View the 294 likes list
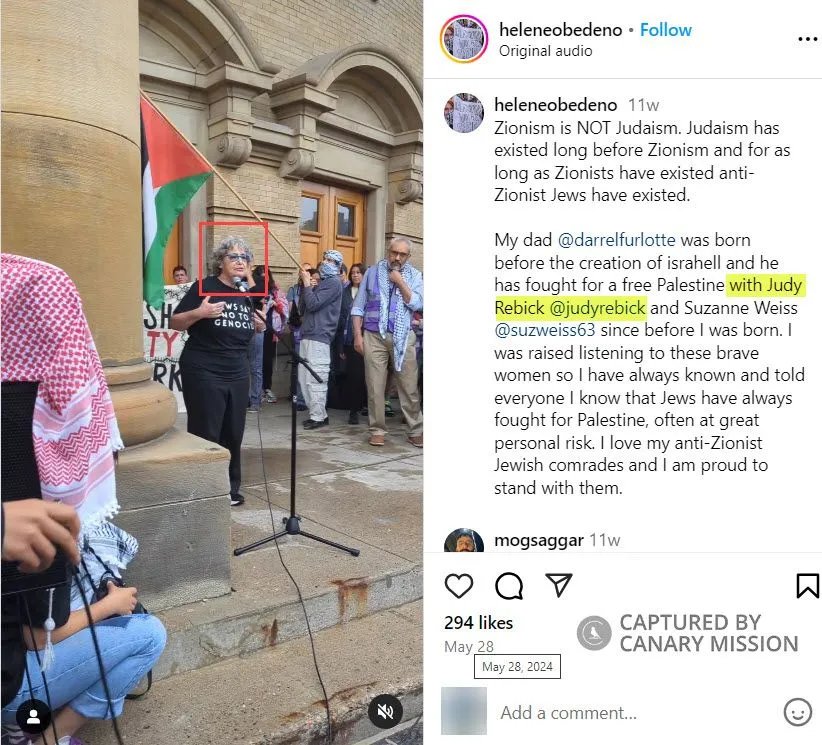822x745 pixels. (x=478, y=623)
